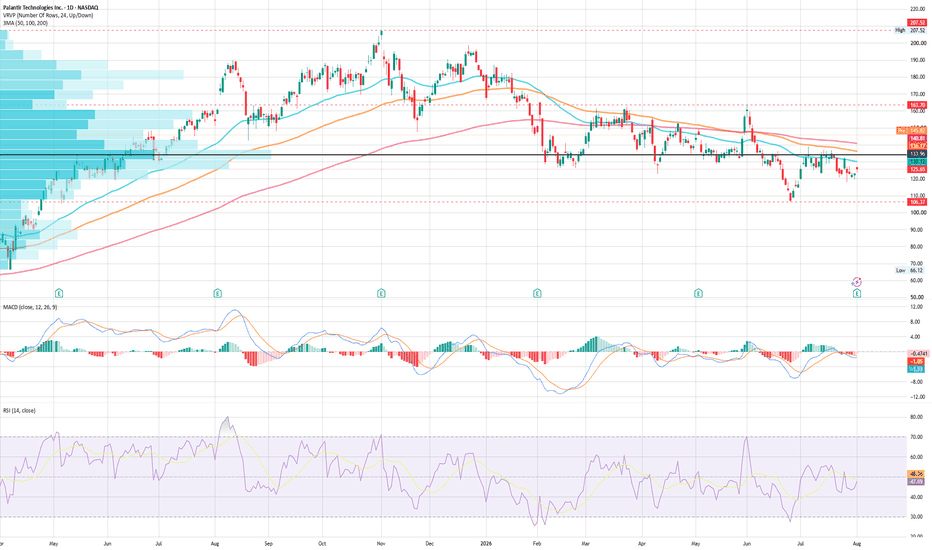The height and width of the screenshot is (550, 932).
Task: Click the 100.00 price scale label
Action: (x=918, y=212)
